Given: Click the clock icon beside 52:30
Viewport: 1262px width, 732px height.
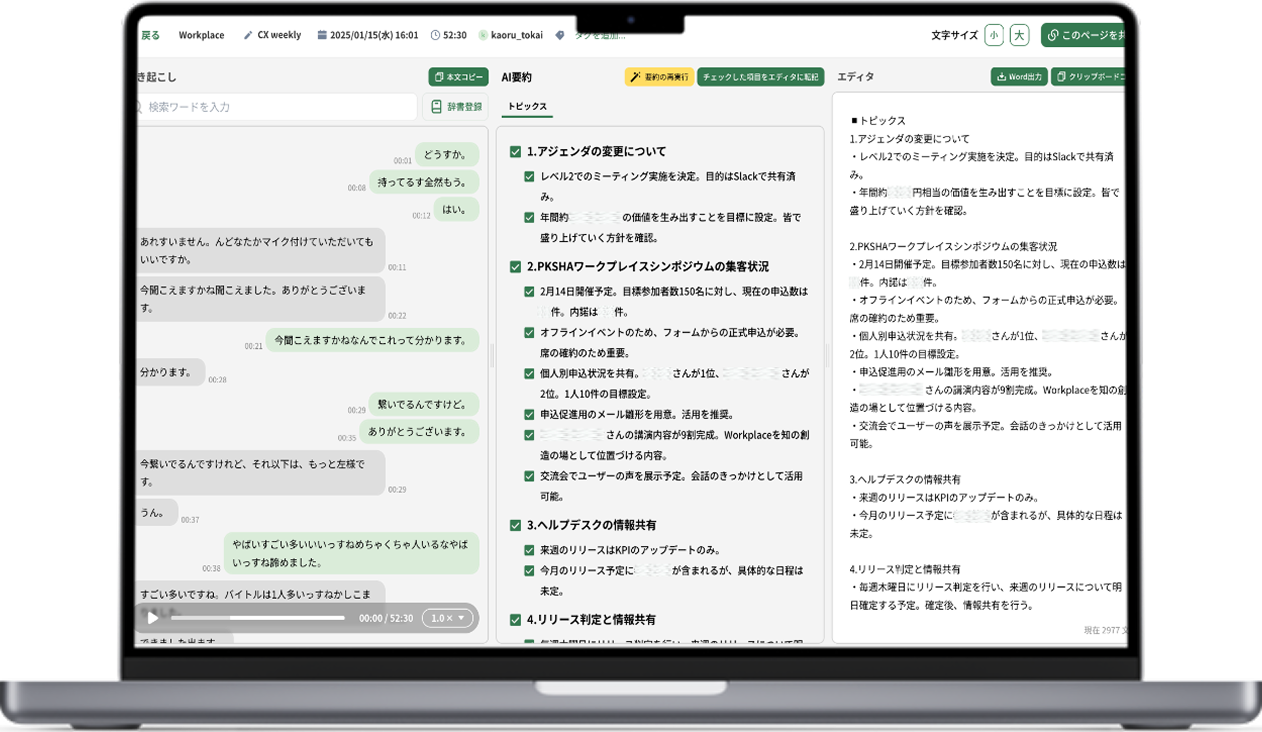Looking at the screenshot, I should coord(435,35).
